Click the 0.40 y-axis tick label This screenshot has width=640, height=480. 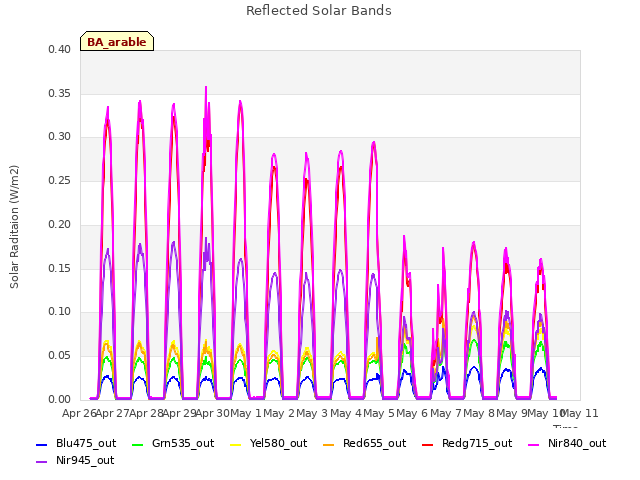(59, 49)
